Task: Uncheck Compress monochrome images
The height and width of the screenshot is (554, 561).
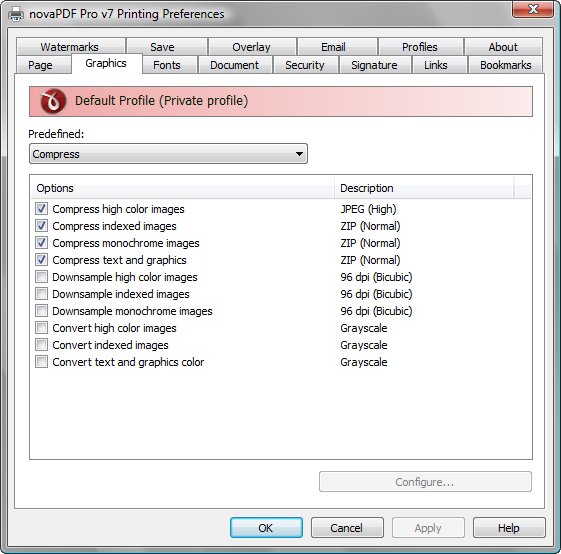Action: coord(42,243)
